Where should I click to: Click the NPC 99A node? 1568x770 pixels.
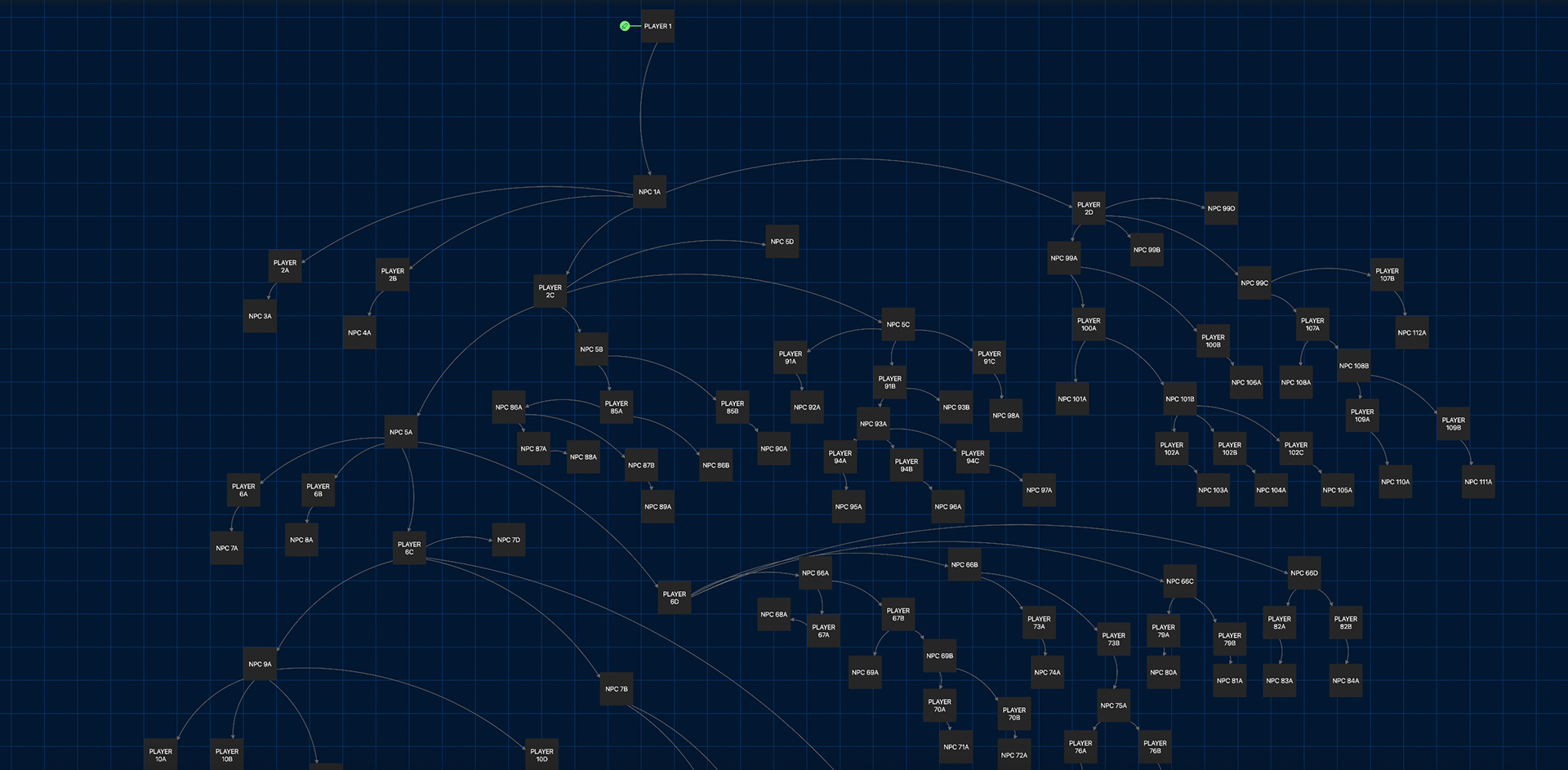[x=1064, y=258]
